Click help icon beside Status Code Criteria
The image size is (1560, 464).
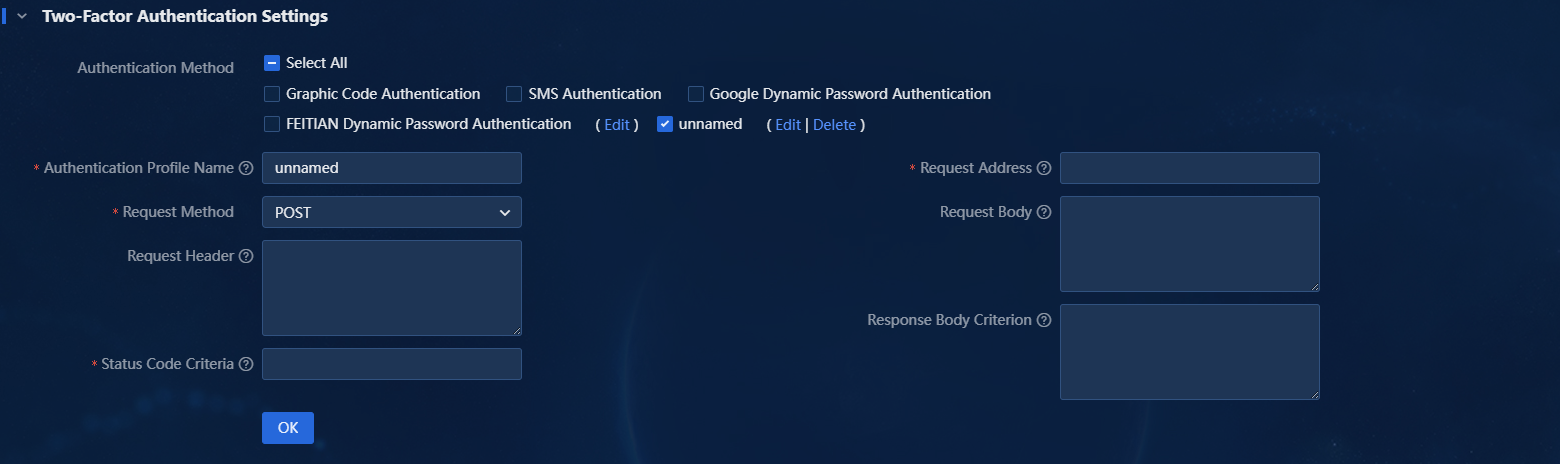click(x=246, y=364)
